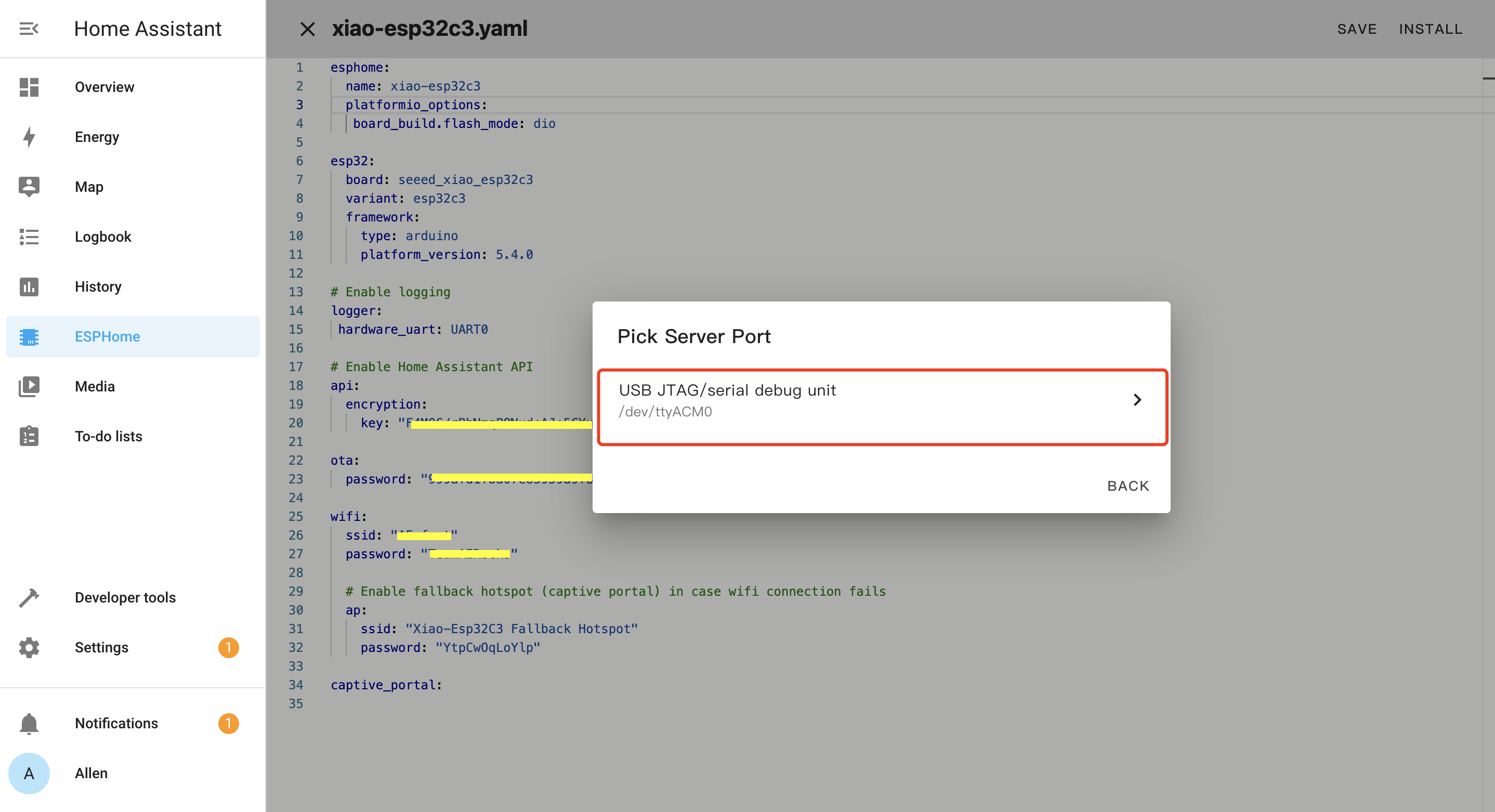Click line number 35 in gutter
Viewport: 1495px width, 812px height.
point(295,704)
